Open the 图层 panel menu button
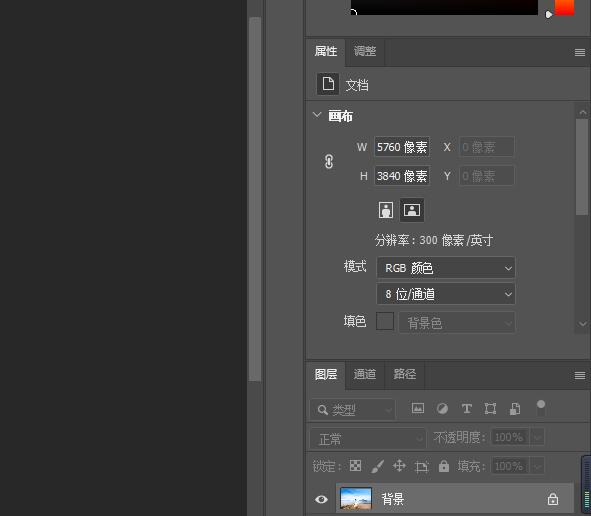This screenshot has width=591, height=516. point(580,375)
